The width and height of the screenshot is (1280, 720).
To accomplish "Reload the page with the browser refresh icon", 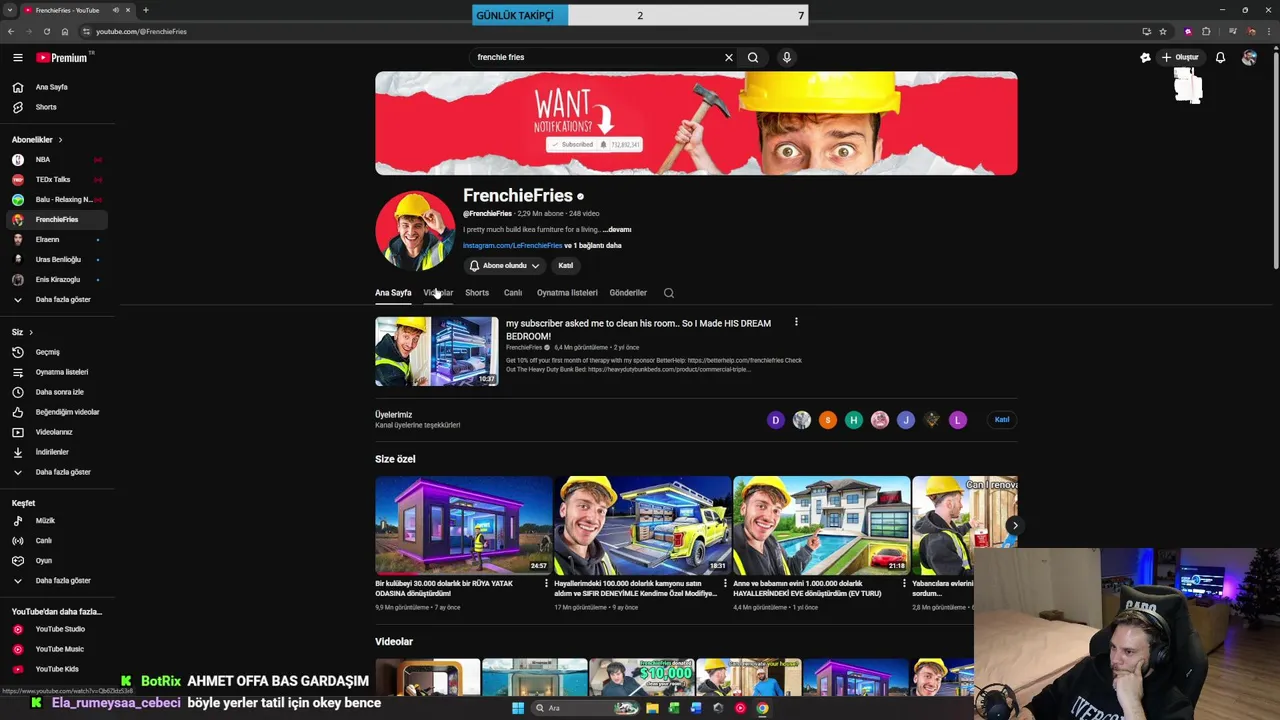I will 46,31.
